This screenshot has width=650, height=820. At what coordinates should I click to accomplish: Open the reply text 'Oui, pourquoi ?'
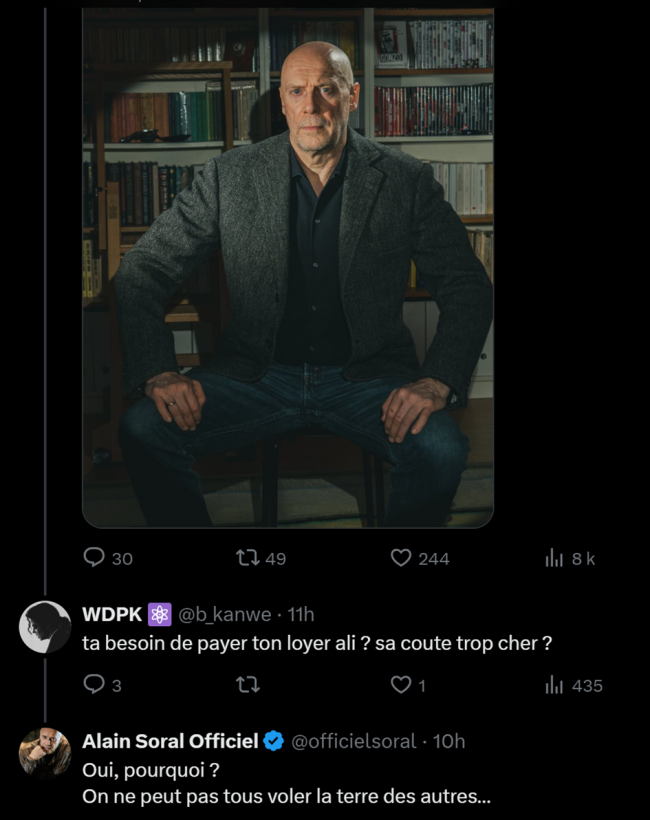[x=149, y=770]
